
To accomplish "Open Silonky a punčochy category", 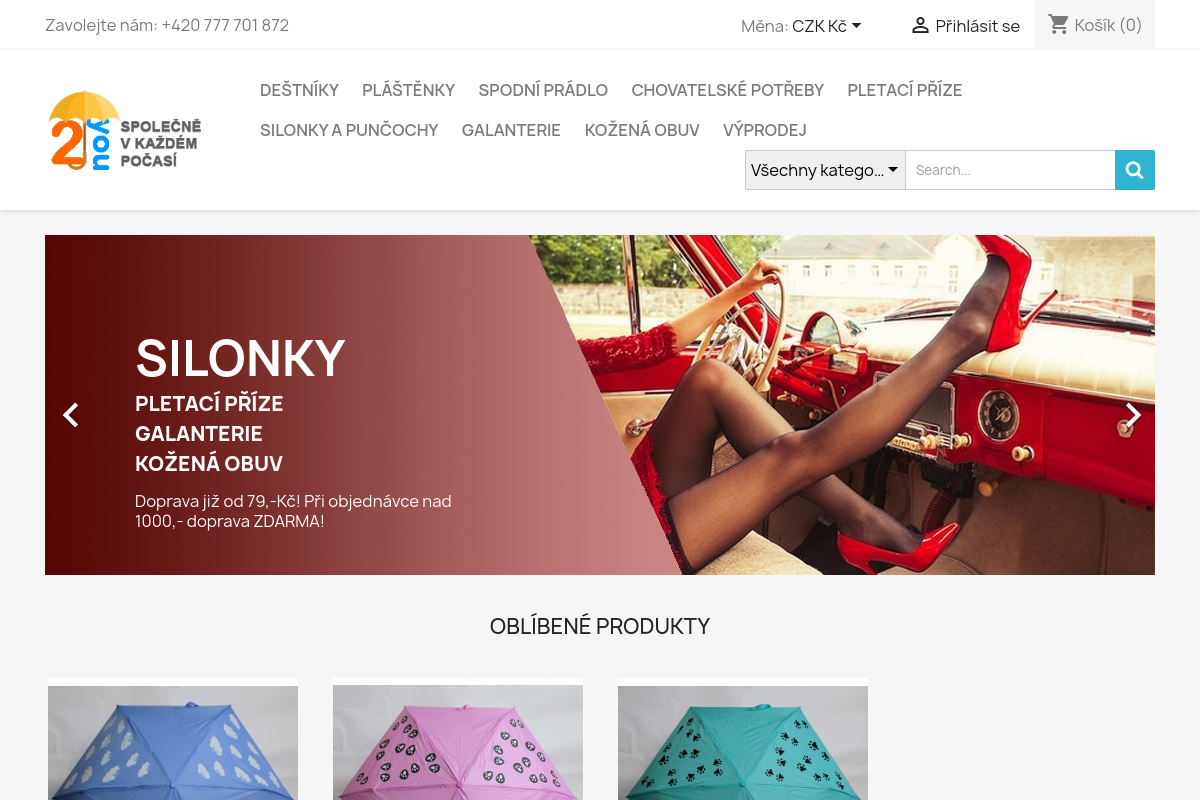I will [x=349, y=130].
